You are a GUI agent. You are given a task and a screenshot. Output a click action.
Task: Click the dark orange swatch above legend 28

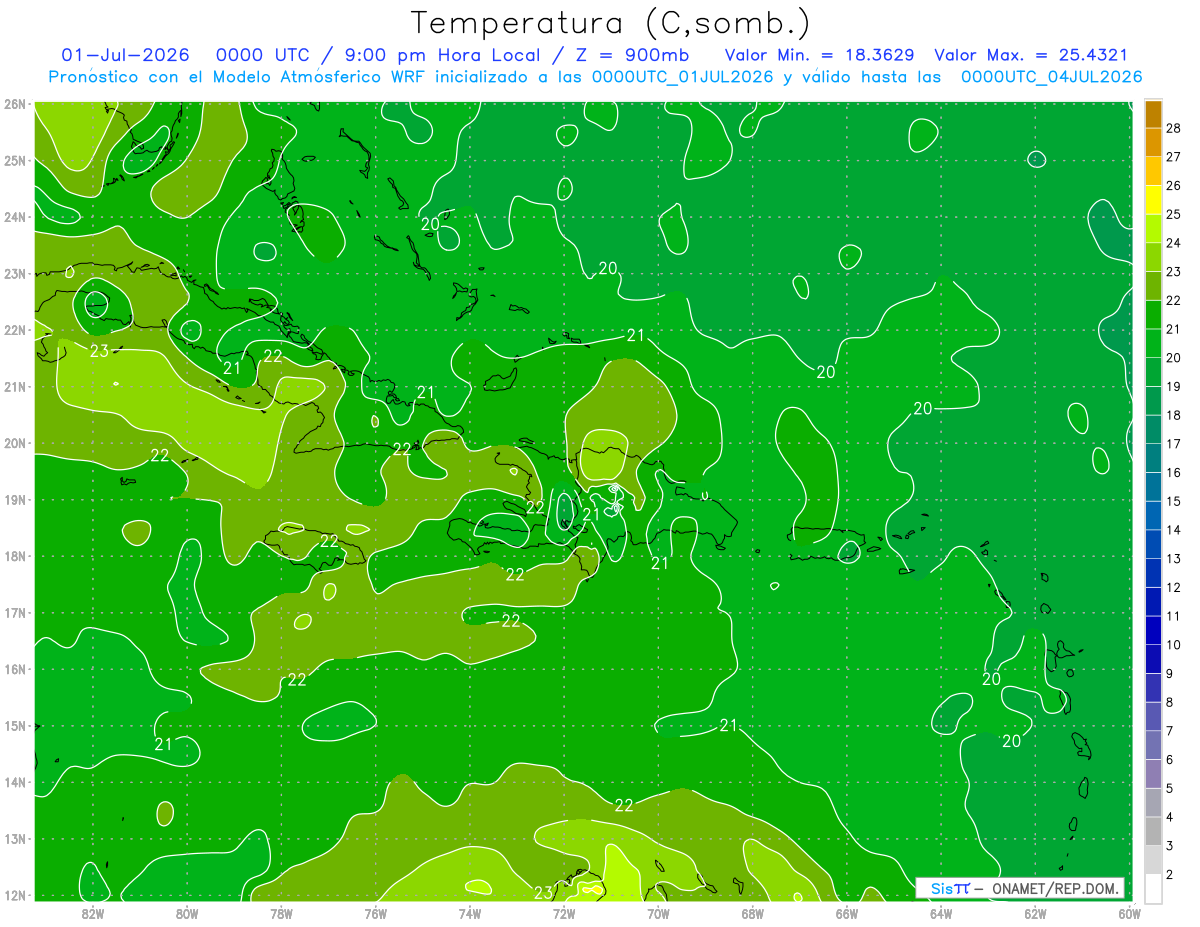tap(1153, 114)
